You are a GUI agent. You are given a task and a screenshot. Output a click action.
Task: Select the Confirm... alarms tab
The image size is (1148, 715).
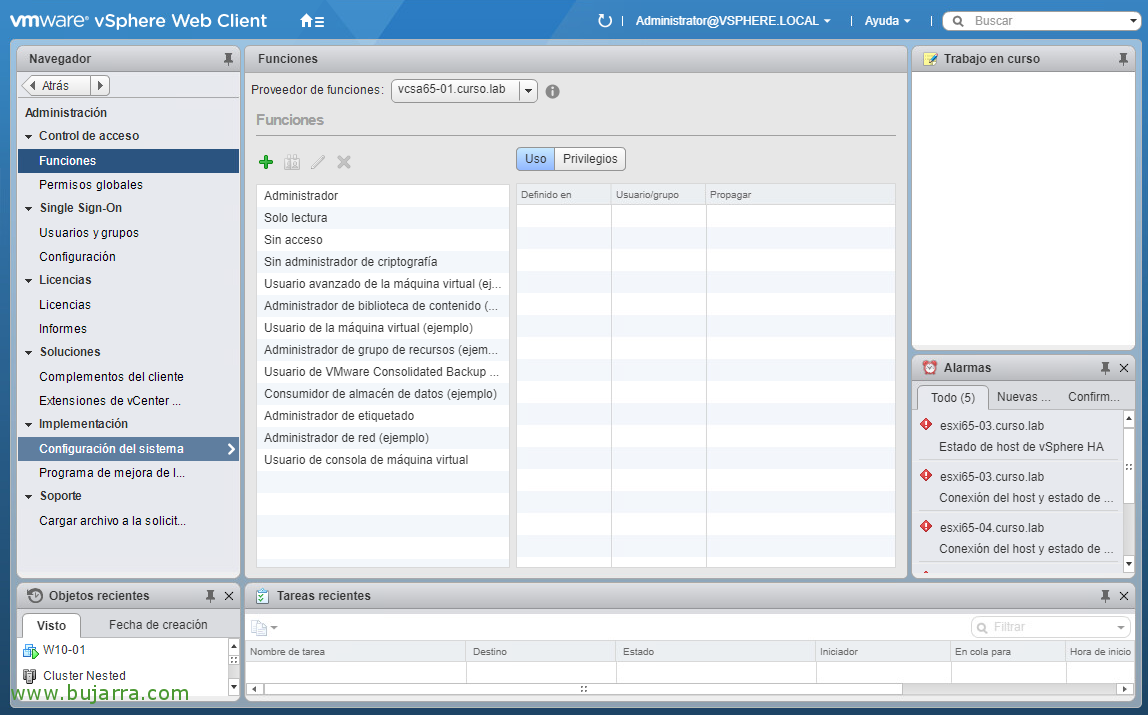pyautogui.click(x=1094, y=397)
